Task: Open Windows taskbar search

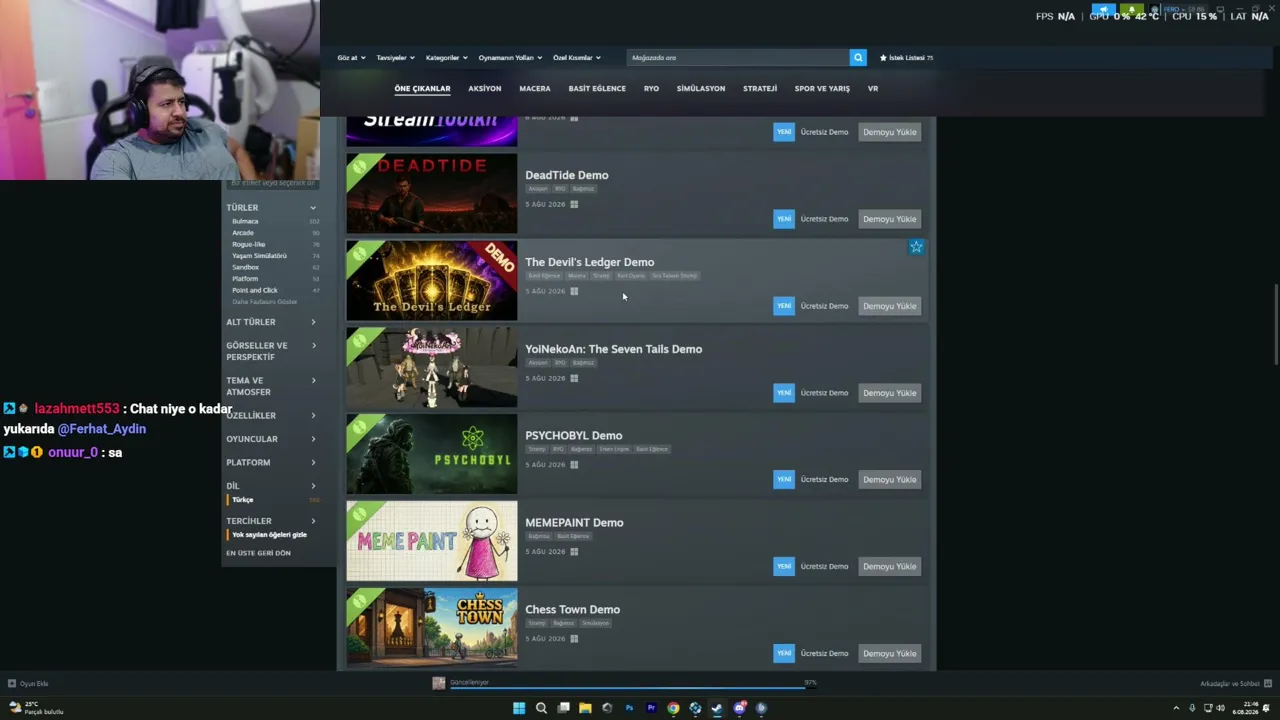Action: pos(541,708)
